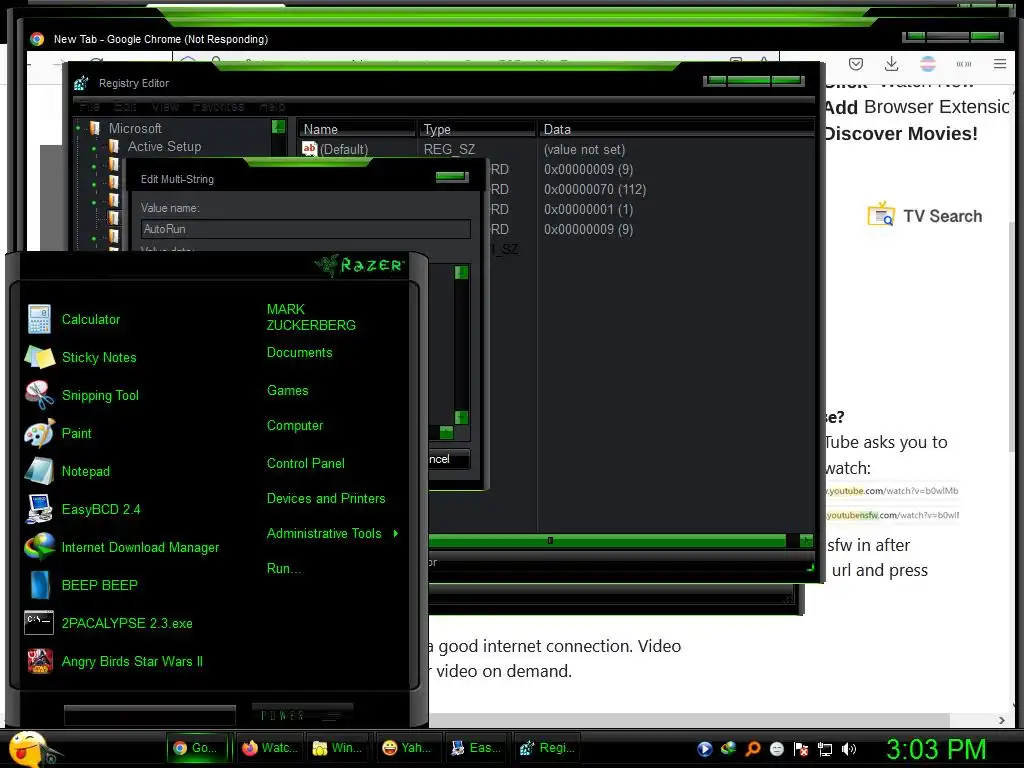This screenshot has height=768, width=1024.
Task: Open the File menu in Registry Editor
Action: pyautogui.click(x=90, y=106)
